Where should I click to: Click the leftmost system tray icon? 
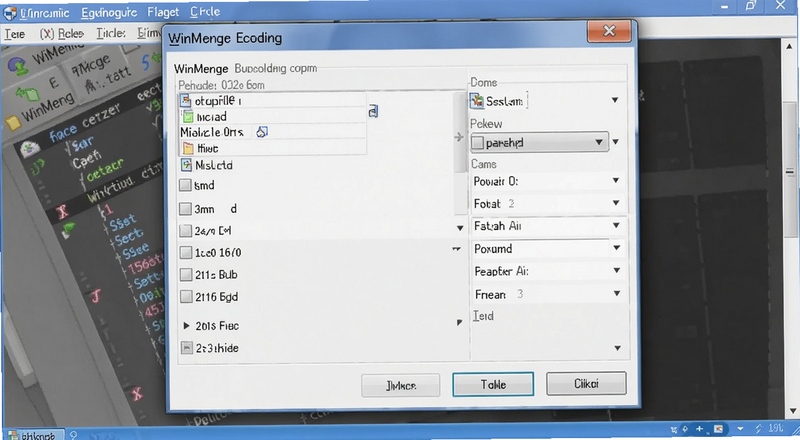pyautogui.click(x=674, y=429)
